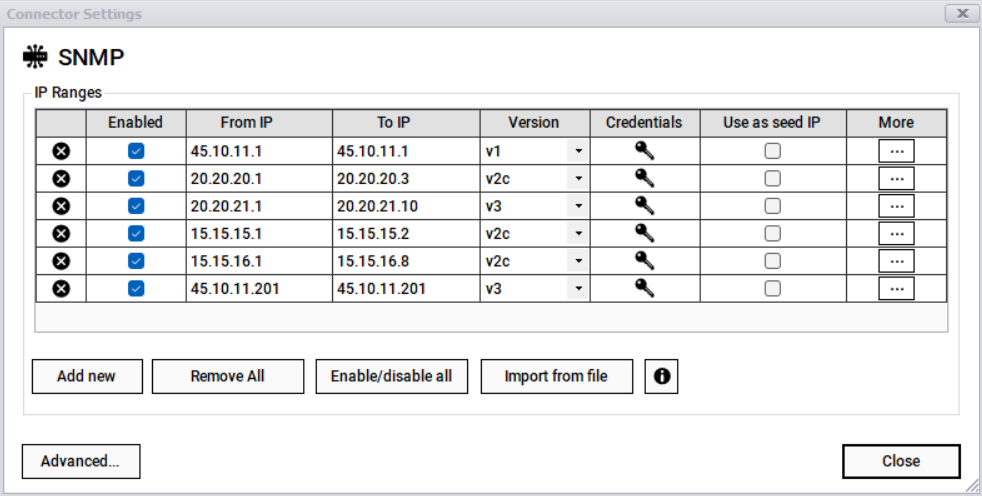The width and height of the screenshot is (982, 496).
Task: Check Use as seed IP for 45.10.11.201
Action: click(773, 288)
